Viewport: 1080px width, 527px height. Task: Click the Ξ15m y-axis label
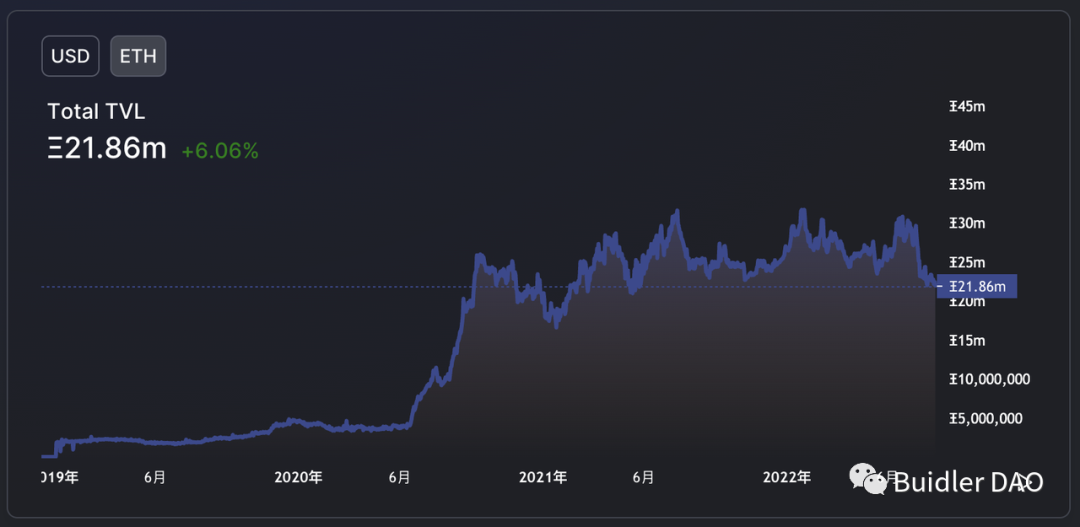(967, 340)
